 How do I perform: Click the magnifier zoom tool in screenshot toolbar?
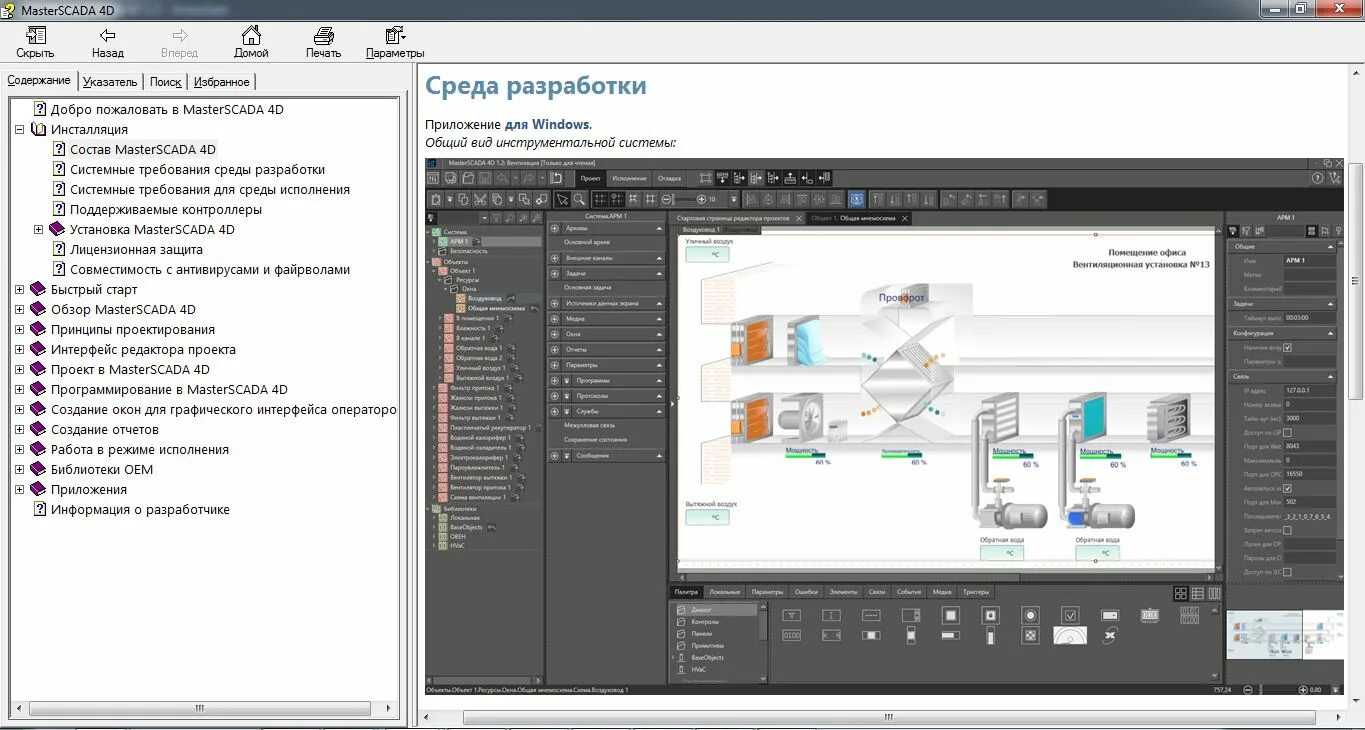click(x=579, y=199)
